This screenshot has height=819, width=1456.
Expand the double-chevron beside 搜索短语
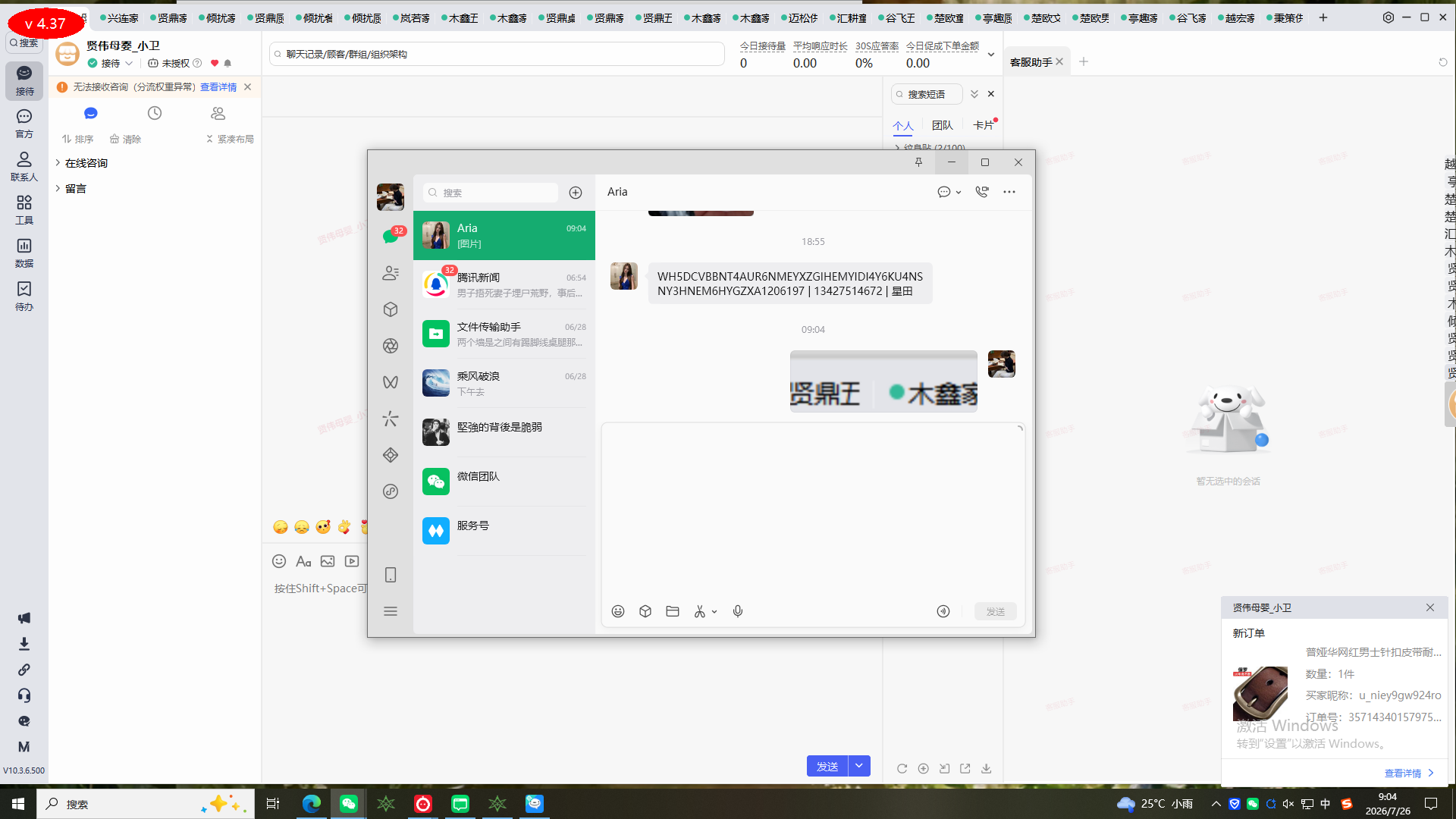click(x=974, y=94)
